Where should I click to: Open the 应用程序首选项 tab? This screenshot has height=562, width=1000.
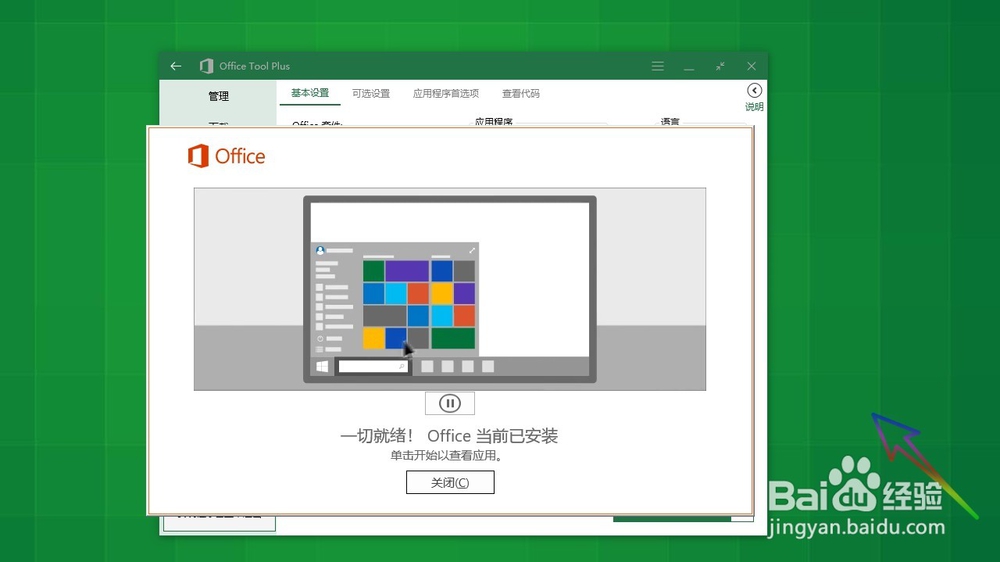[446, 94]
